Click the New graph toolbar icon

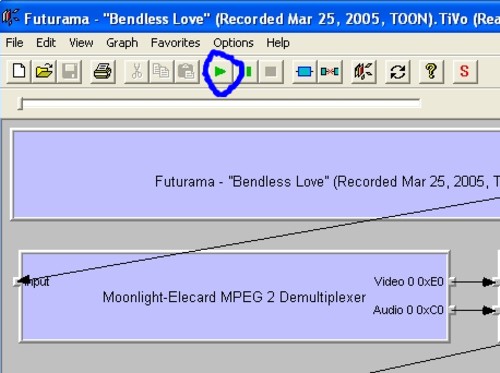[19, 71]
